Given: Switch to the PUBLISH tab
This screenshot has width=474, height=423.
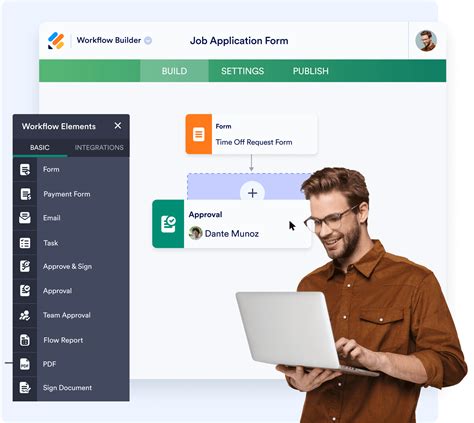Looking at the screenshot, I should [311, 71].
